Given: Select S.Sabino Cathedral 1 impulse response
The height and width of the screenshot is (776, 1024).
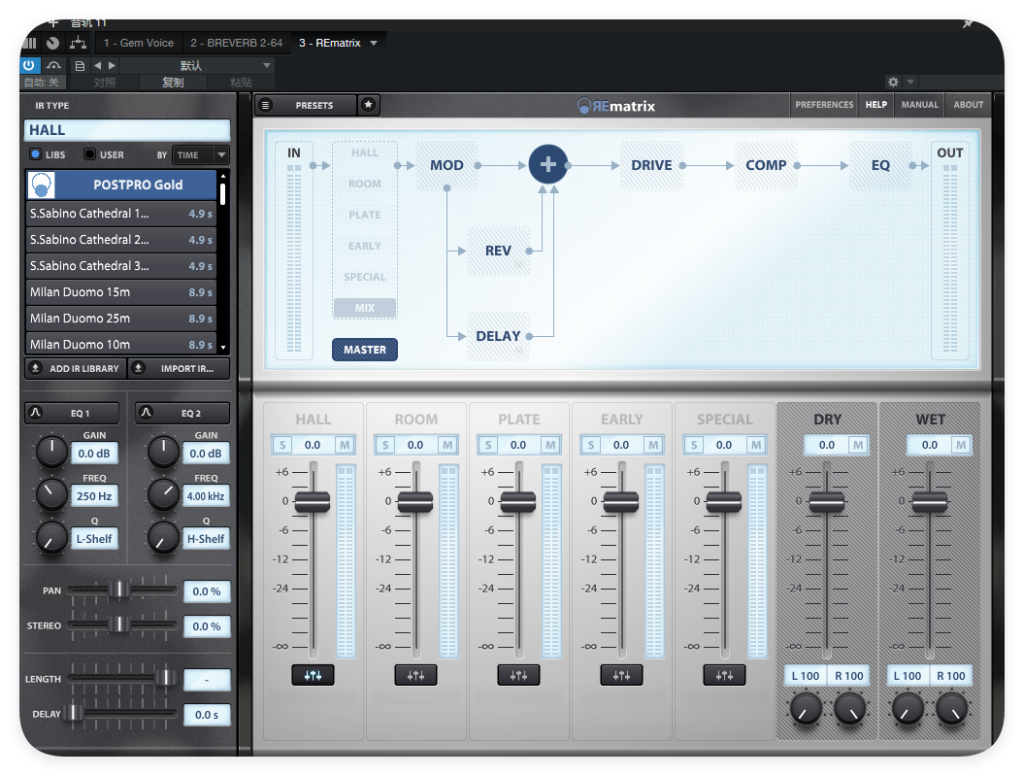Looking at the screenshot, I should [x=121, y=214].
